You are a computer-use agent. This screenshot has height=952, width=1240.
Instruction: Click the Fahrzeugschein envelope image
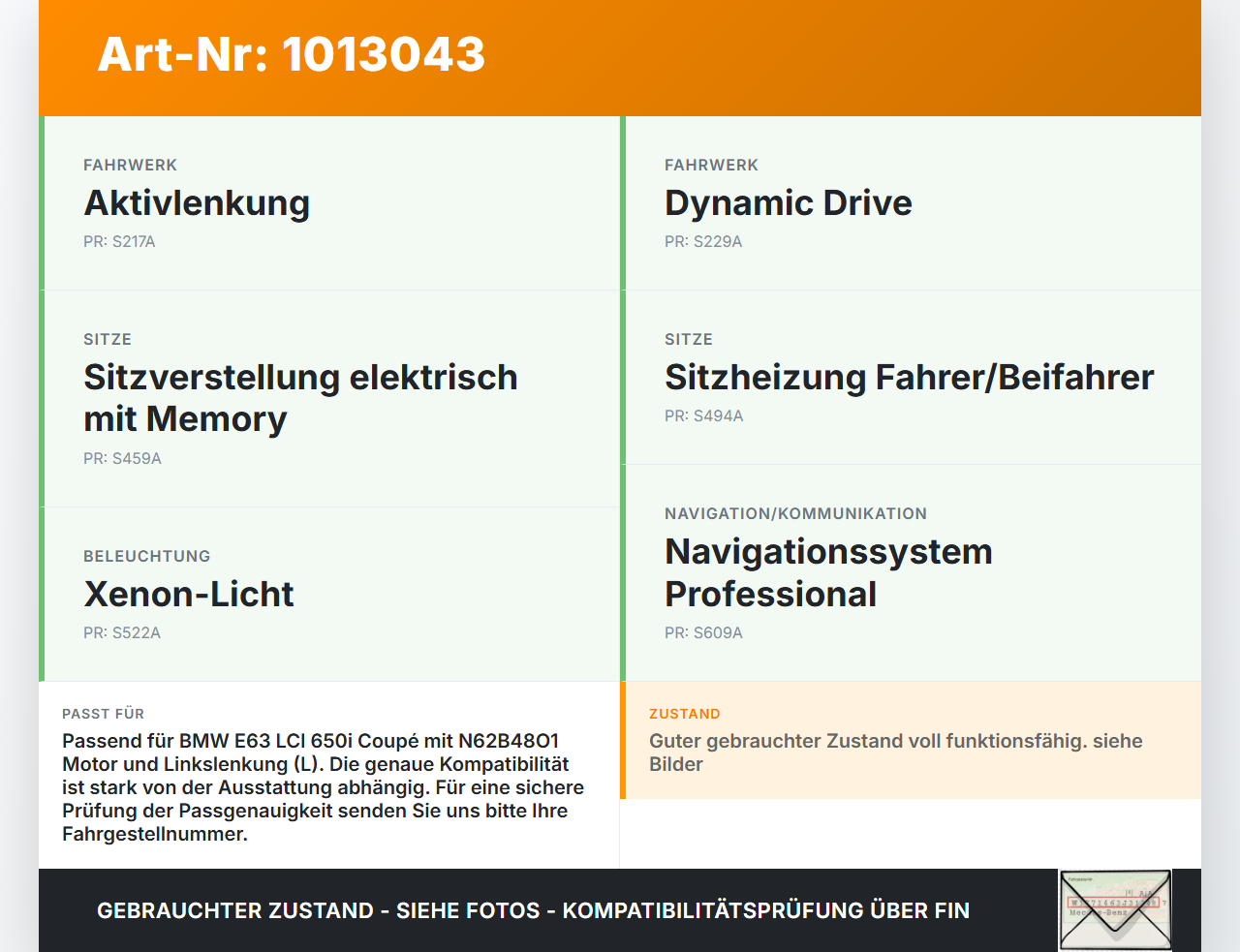pos(1114,908)
